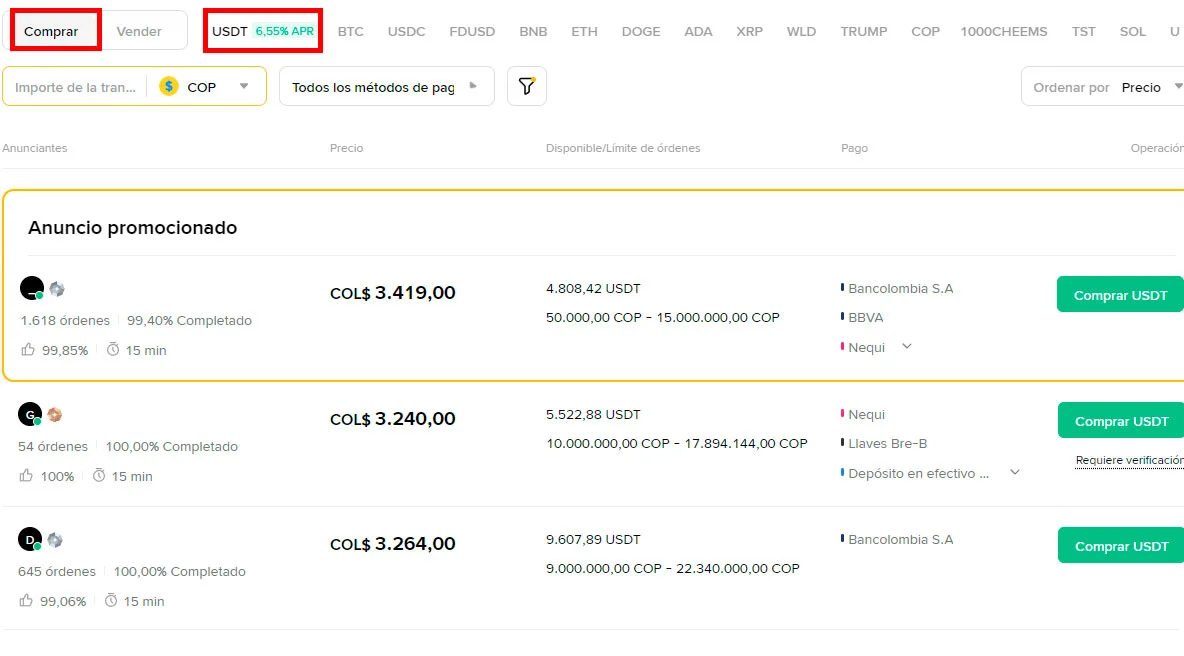1184x656 pixels.
Task: Open the Requiere verificación link
Action: coord(1130,460)
